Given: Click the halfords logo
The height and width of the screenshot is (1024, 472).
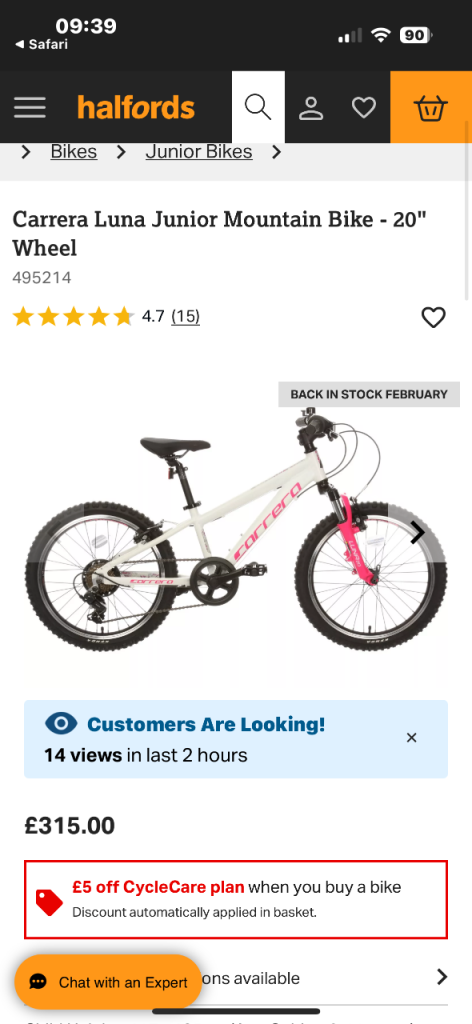Looking at the screenshot, I should pos(136,107).
